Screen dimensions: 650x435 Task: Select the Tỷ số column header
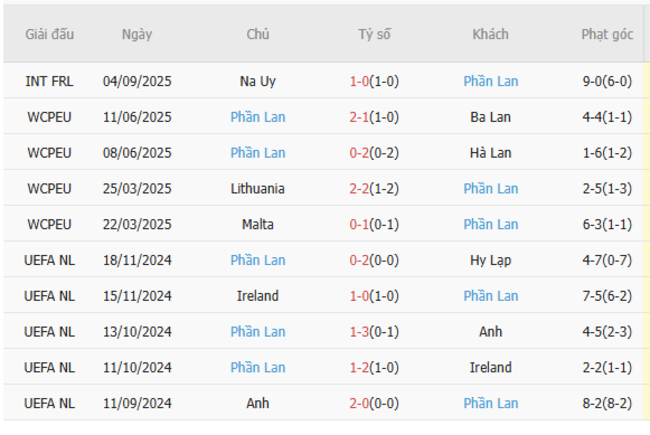(374, 34)
